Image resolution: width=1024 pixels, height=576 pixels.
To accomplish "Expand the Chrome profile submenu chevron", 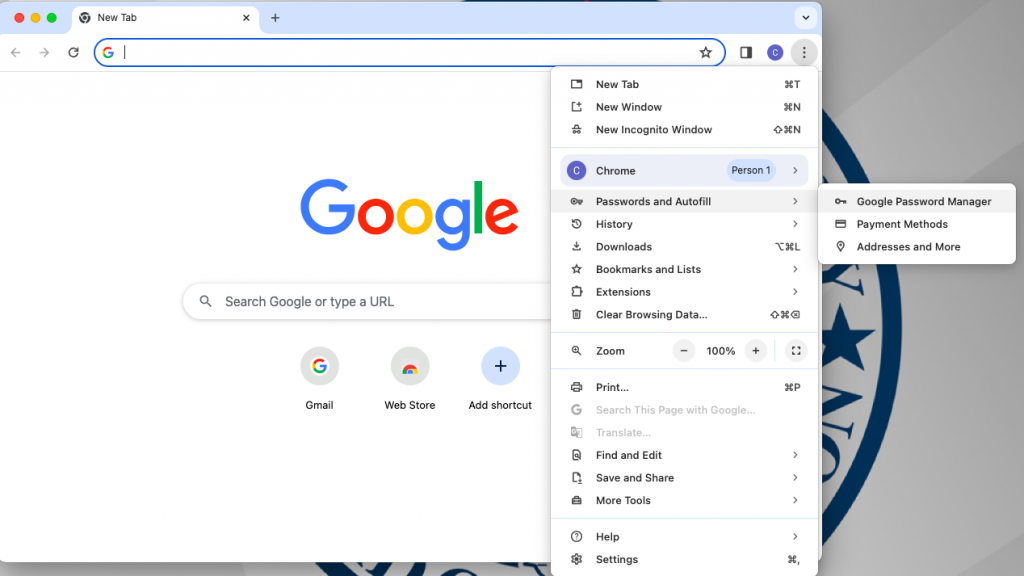I will click(x=795, y=170).
